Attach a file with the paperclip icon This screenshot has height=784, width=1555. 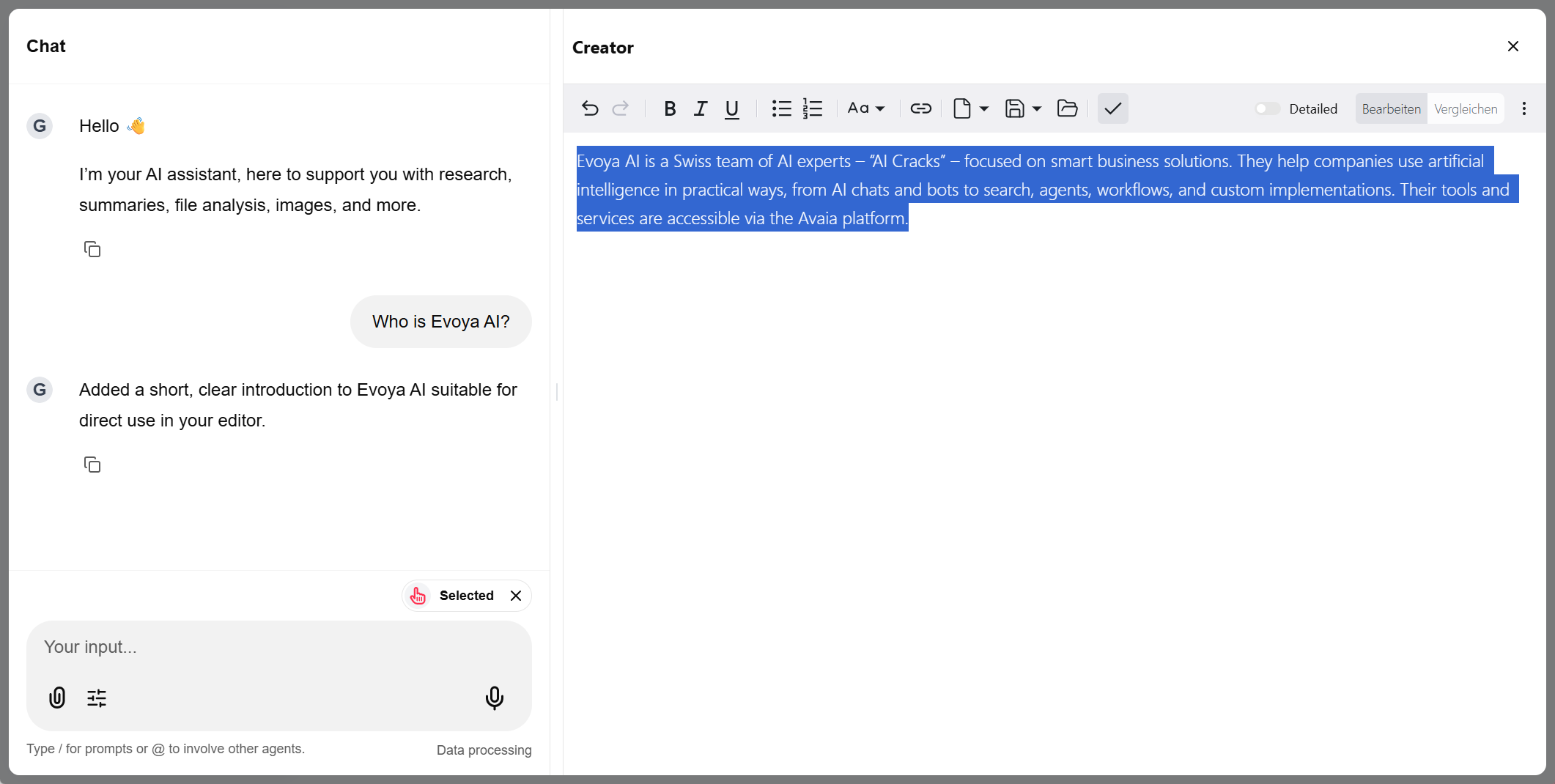click(57, 698)
